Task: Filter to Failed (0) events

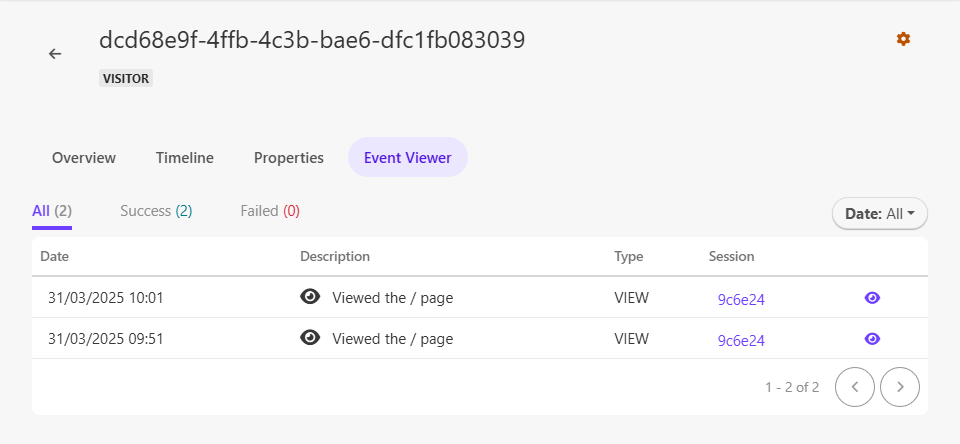Action: [270, 211]
